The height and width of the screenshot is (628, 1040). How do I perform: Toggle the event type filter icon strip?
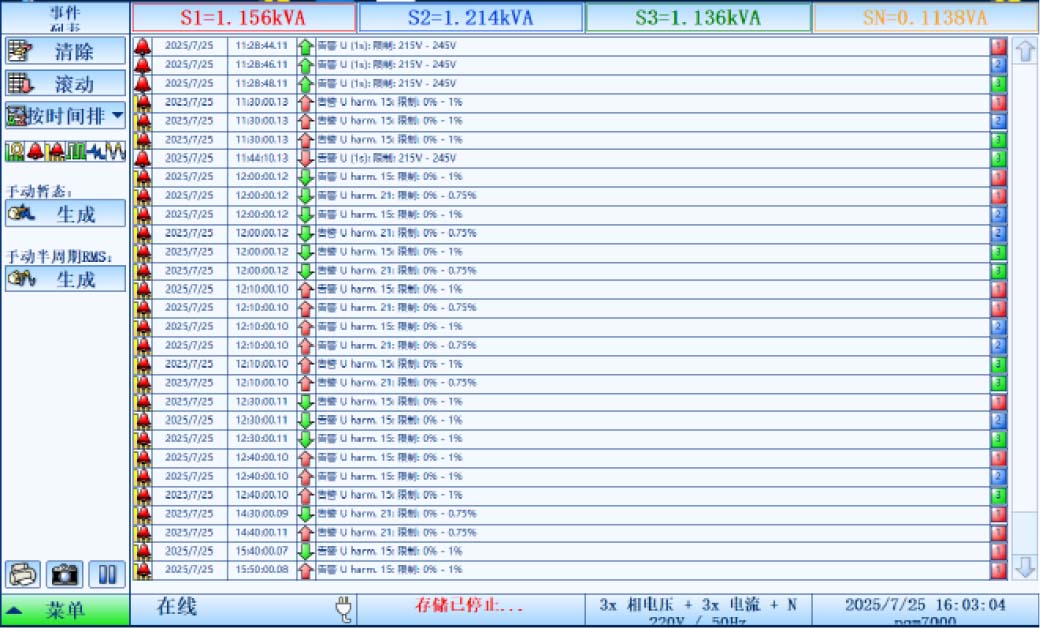tap(66, 152)
